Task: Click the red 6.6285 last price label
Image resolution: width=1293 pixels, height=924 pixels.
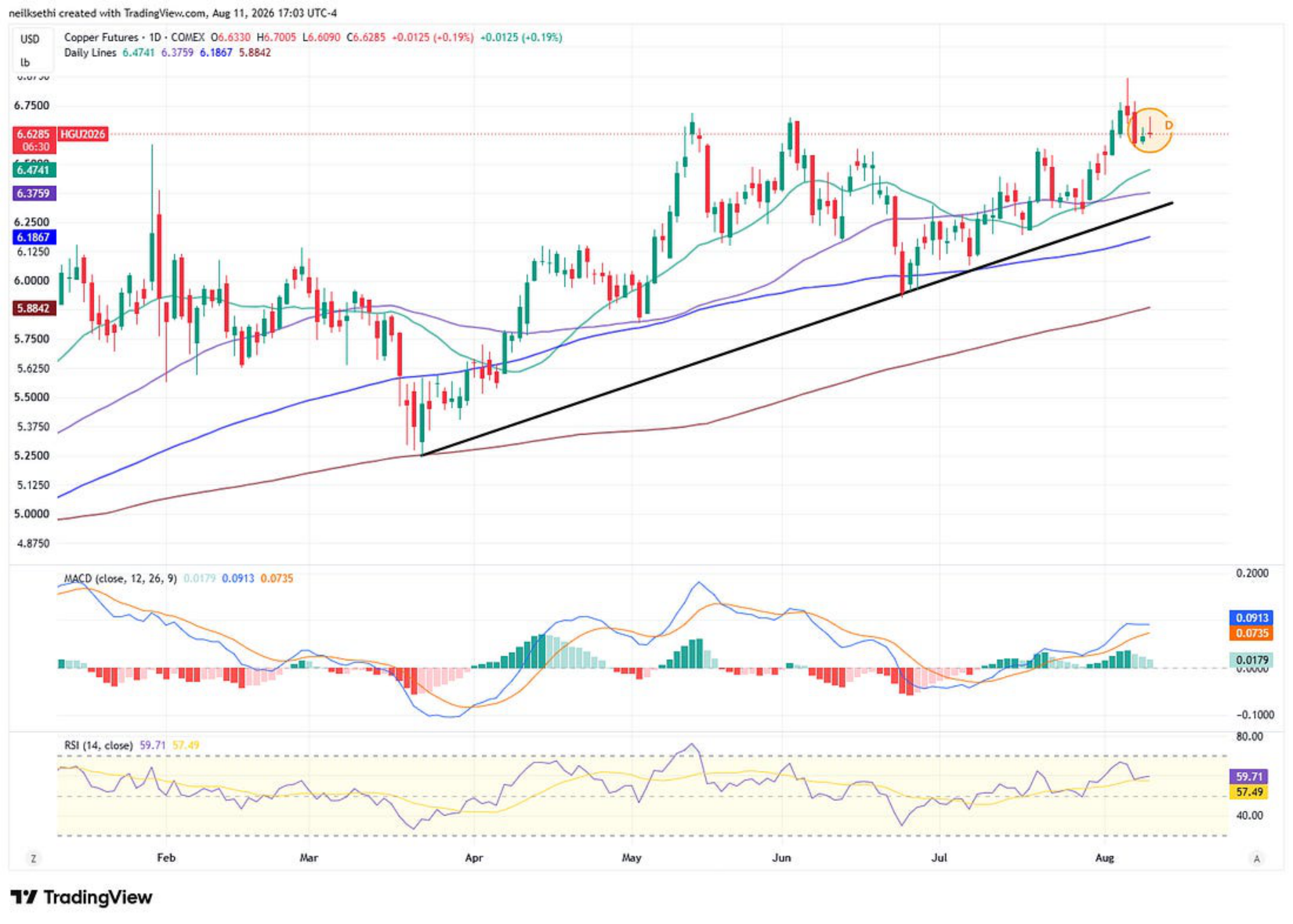Action: click(x=33, y=134)
